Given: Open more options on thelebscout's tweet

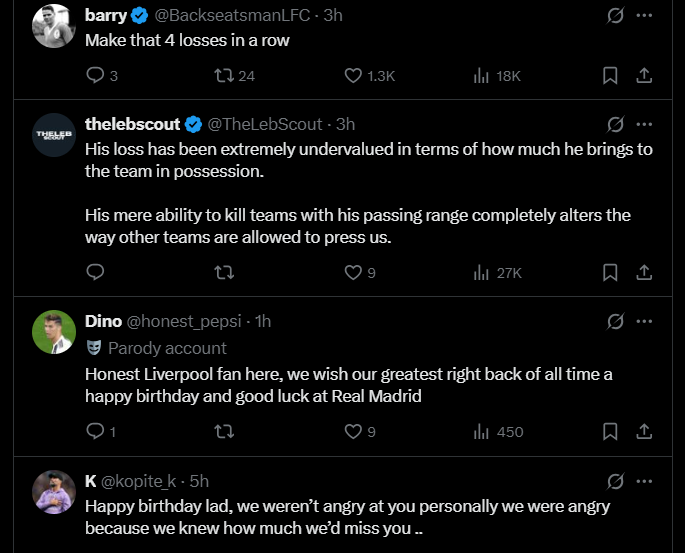Looking at the screenshot, I should [x=644, y=124].
